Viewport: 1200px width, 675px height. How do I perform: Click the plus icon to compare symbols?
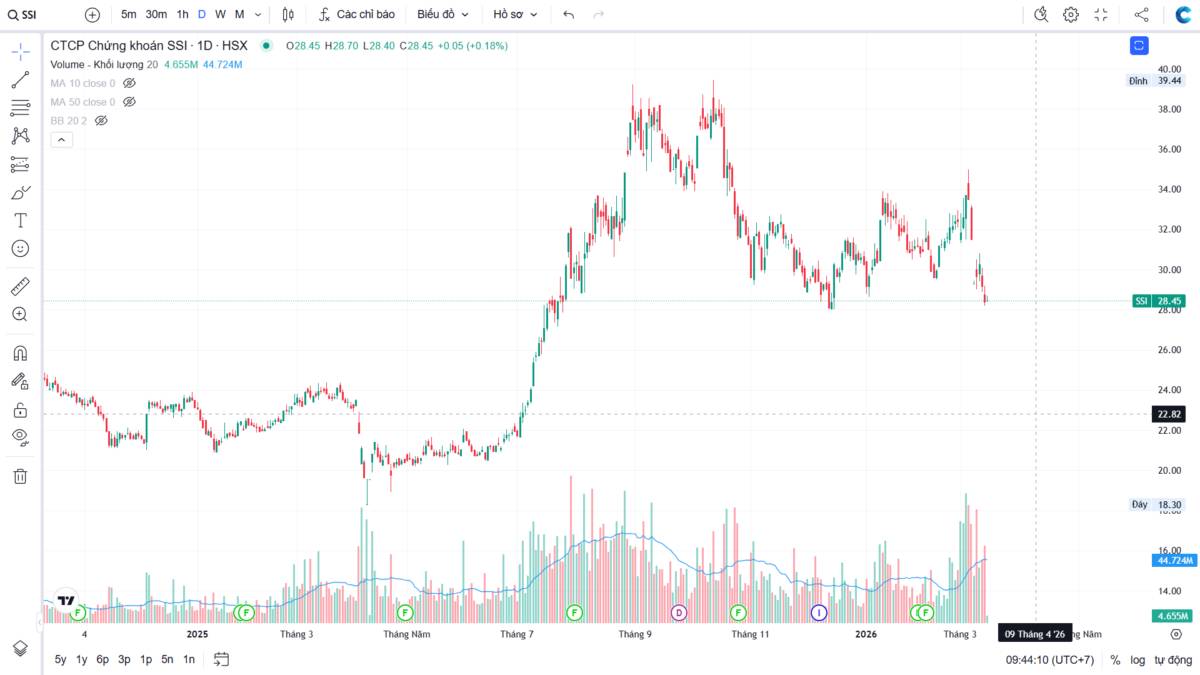click(x=92, y=15)
